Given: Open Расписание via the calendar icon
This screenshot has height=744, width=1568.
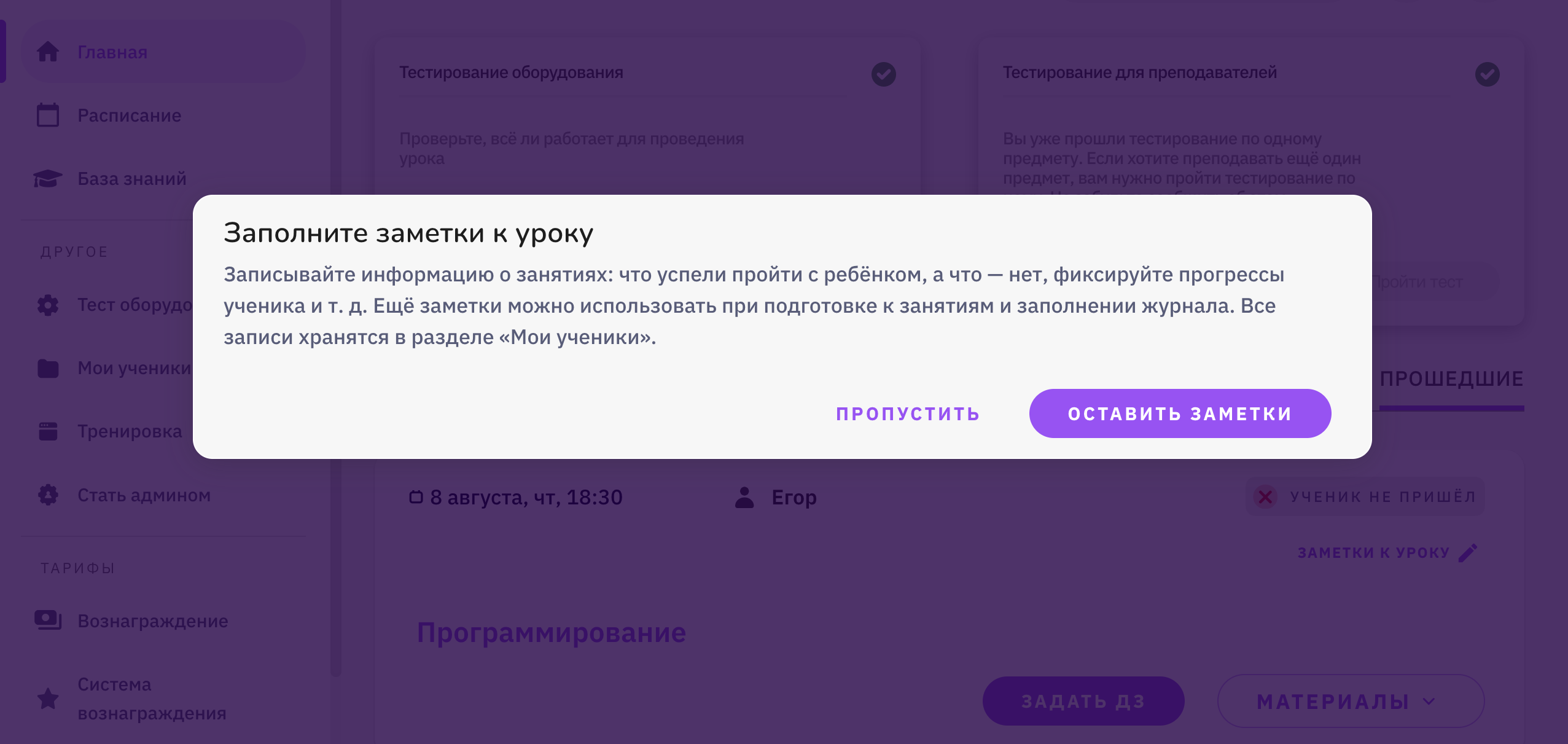Looking at the screenshot, I should [x=48, y=115].
